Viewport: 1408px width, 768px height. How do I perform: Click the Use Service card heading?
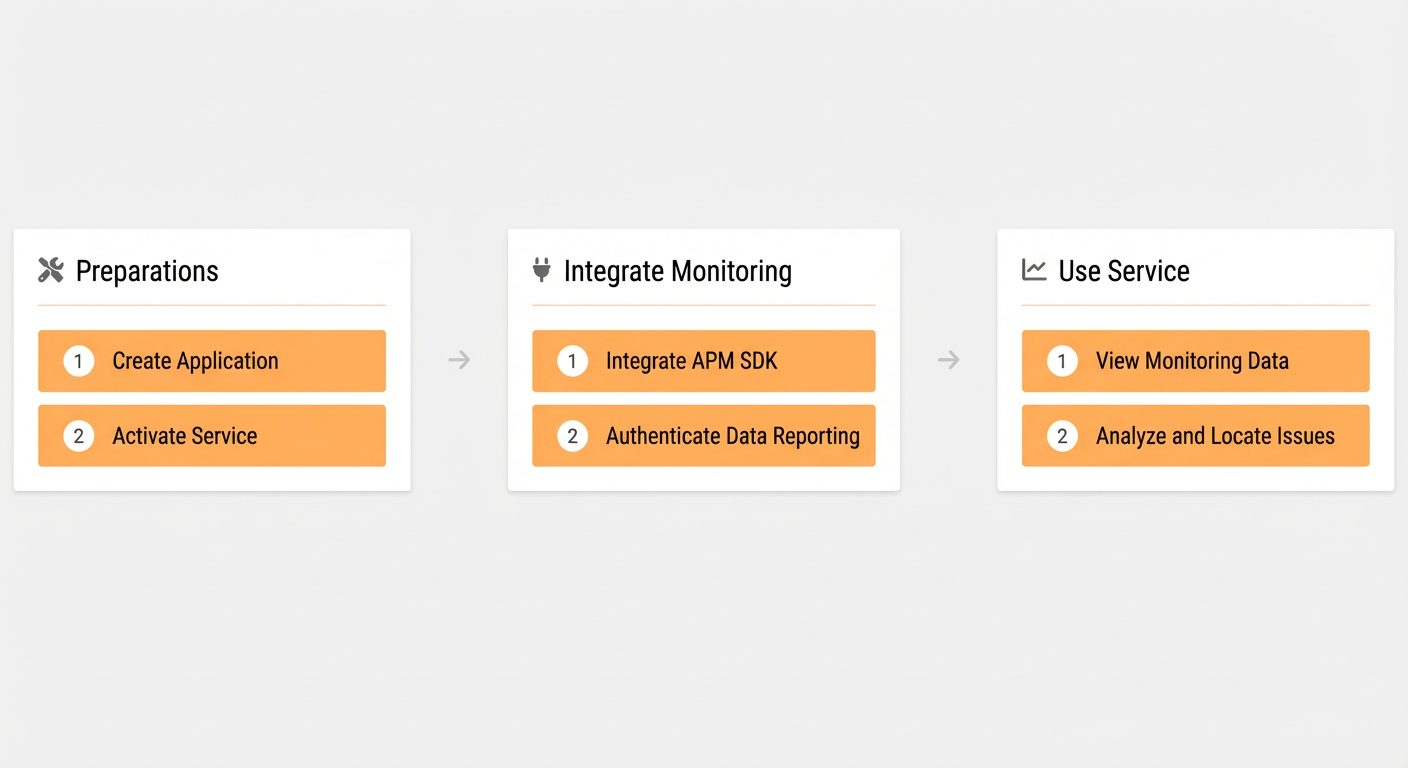click(x=1124, y=271)
